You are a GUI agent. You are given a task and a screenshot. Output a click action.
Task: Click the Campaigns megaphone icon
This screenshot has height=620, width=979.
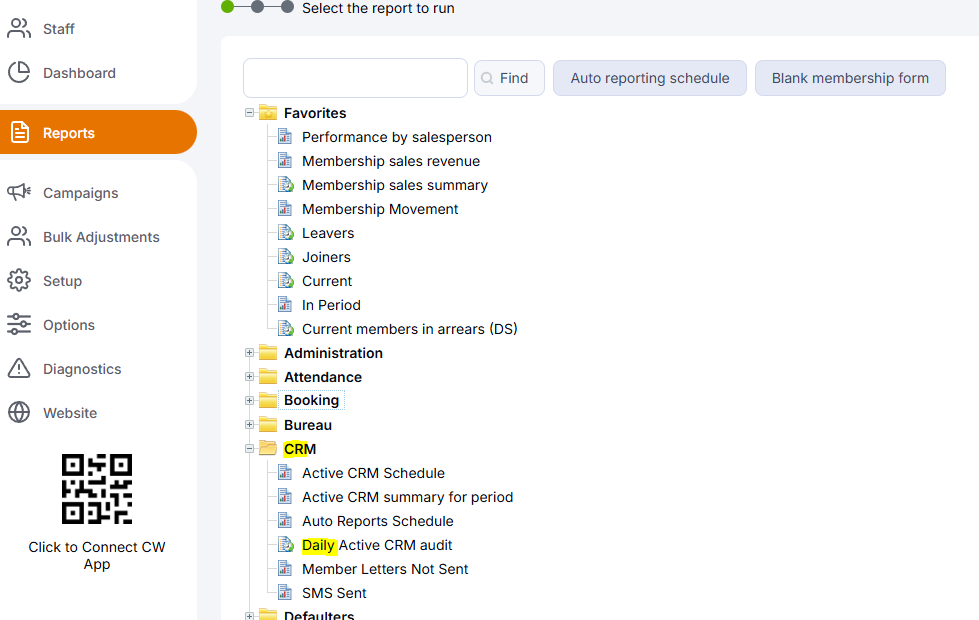19,192
